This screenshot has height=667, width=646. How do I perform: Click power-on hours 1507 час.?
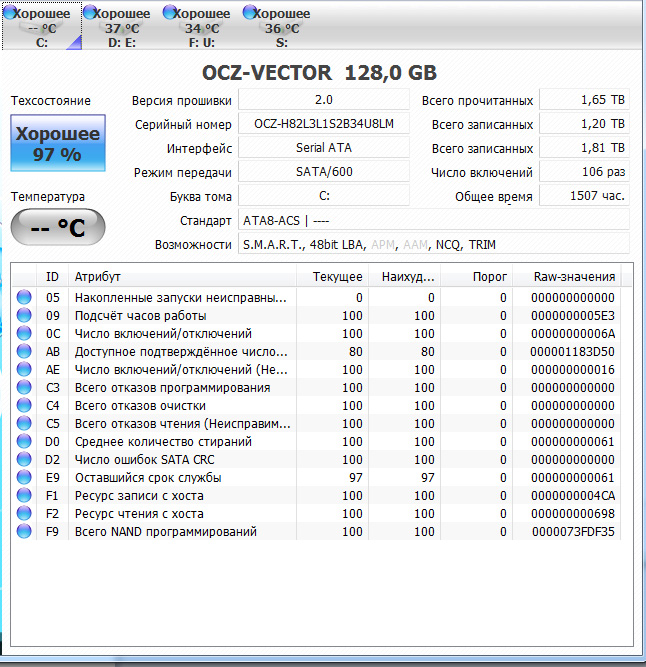pos(584,196)
